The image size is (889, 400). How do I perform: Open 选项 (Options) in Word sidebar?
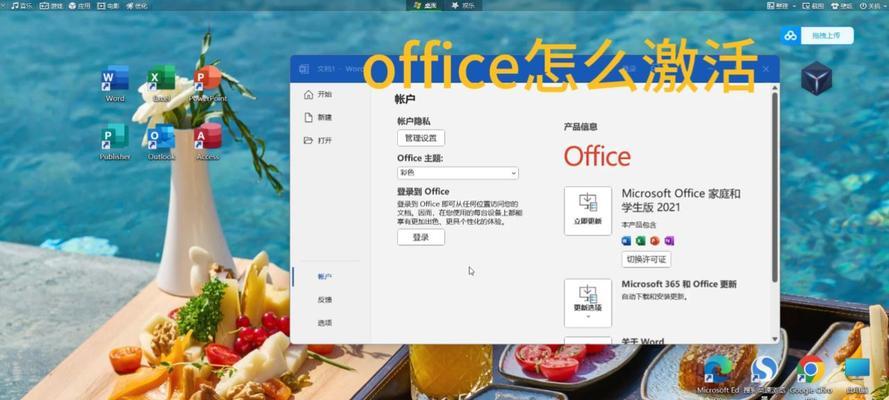pyautogui.click(x=325, y=323)
